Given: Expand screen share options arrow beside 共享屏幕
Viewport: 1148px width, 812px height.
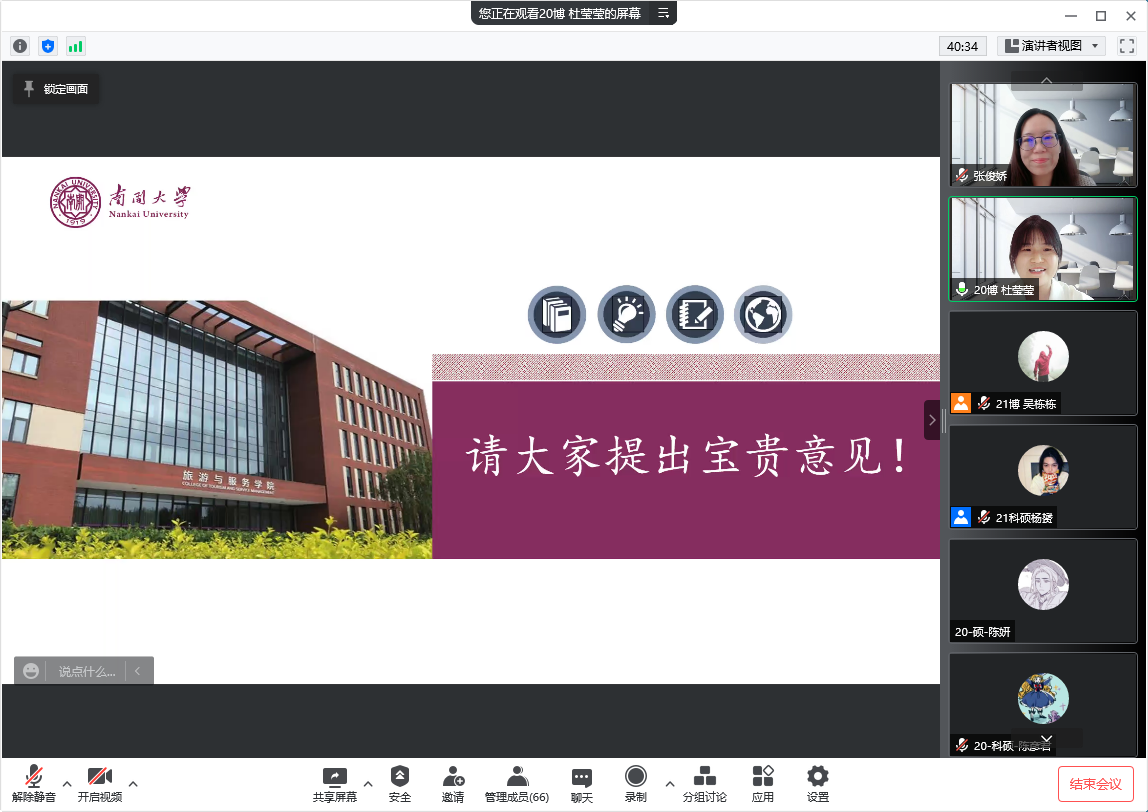Looking at the screenshot, I should point(368,783).
